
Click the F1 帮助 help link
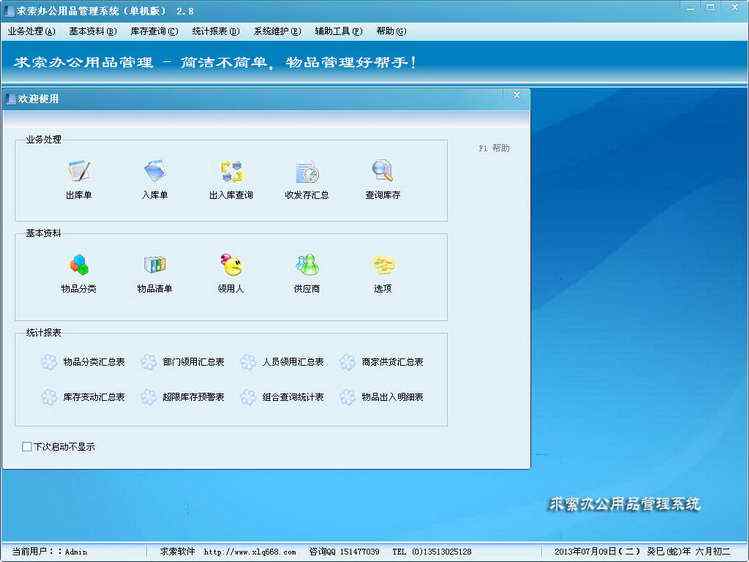click(x=494, y=148)
